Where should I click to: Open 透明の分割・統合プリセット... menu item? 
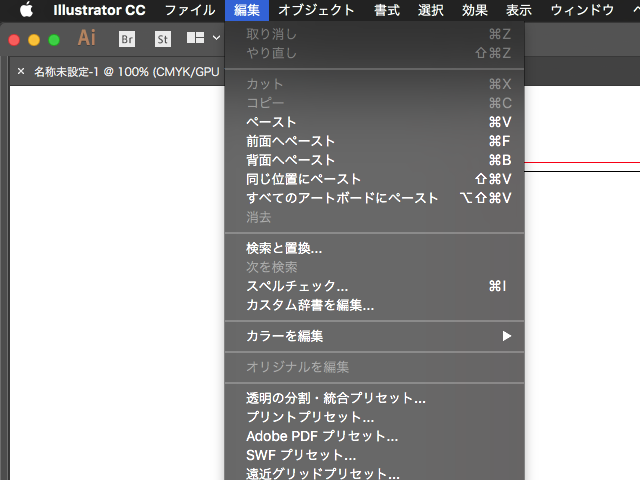374,398
